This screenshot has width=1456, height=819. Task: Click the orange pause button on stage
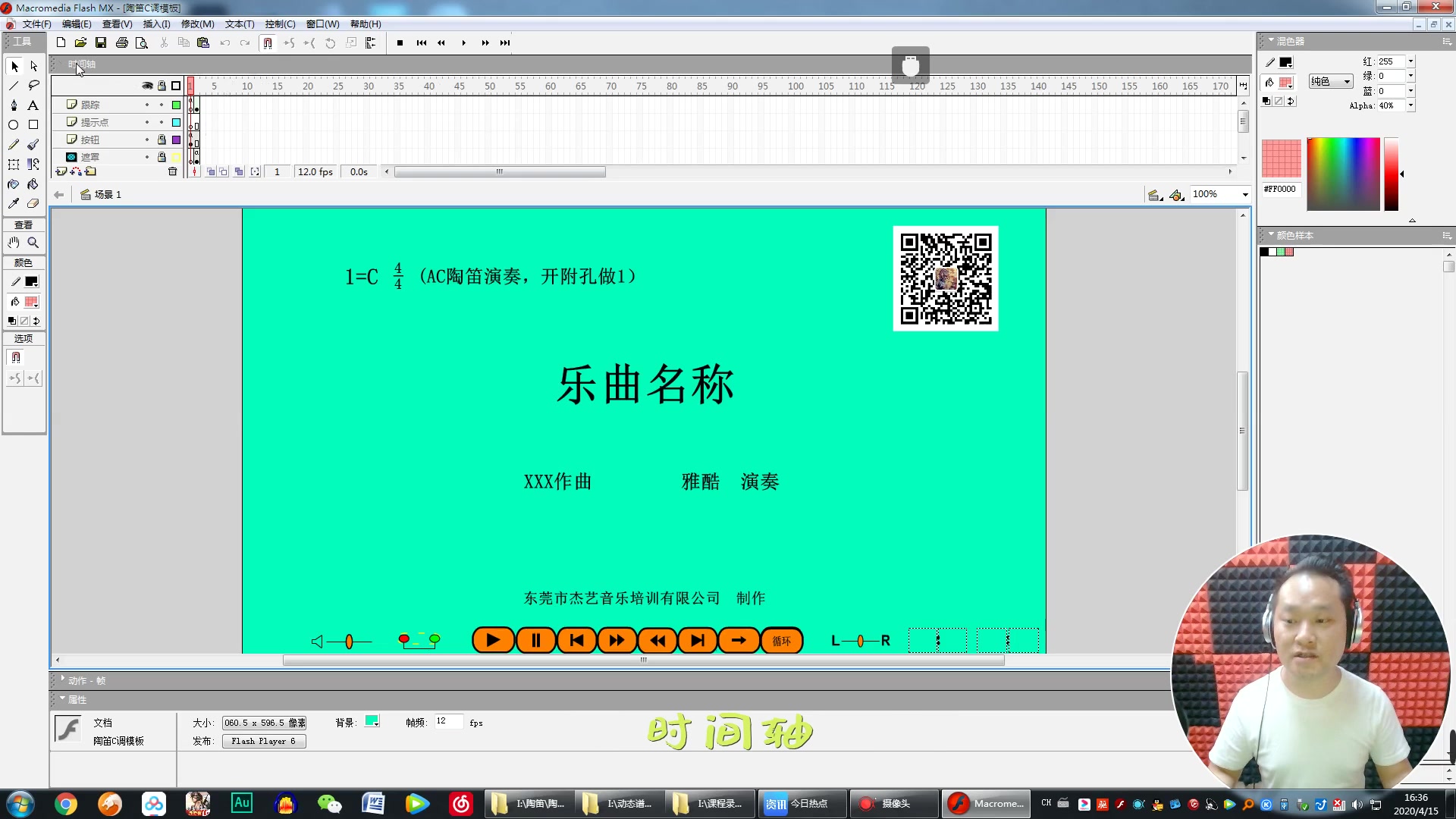(536, 642)
